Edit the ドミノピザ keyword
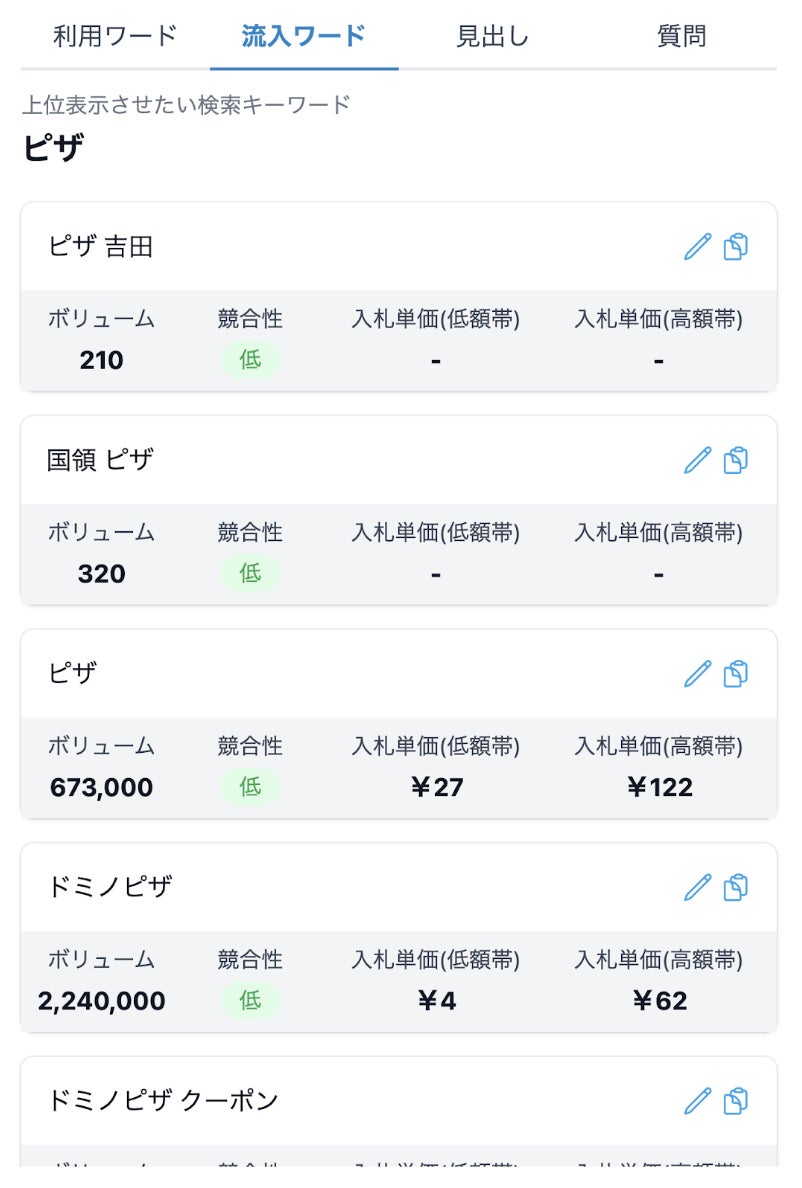The width and height of the screenshot is (802, 1188). (x=697, y=887)
